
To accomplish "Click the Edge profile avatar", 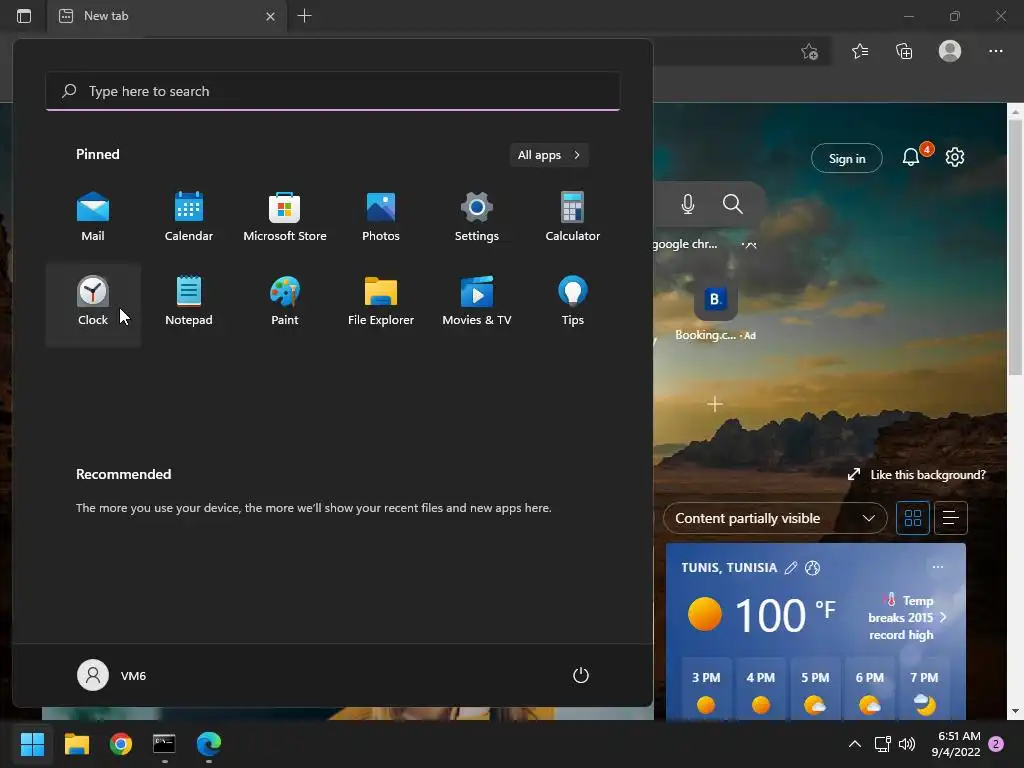I will (950, 51).
